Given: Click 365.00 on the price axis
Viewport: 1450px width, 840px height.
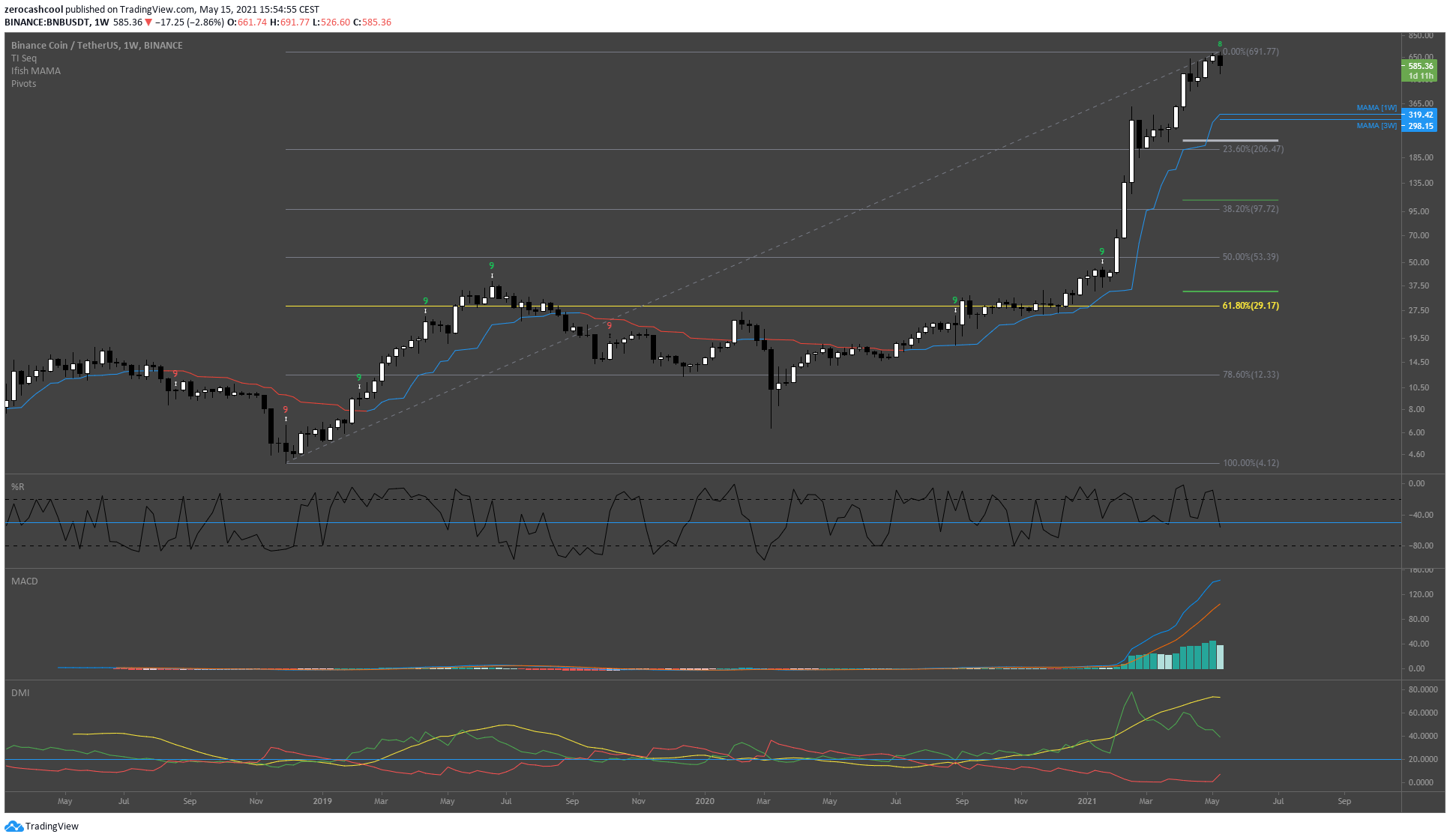Looking at the screenshot, I should point(1421,103).
